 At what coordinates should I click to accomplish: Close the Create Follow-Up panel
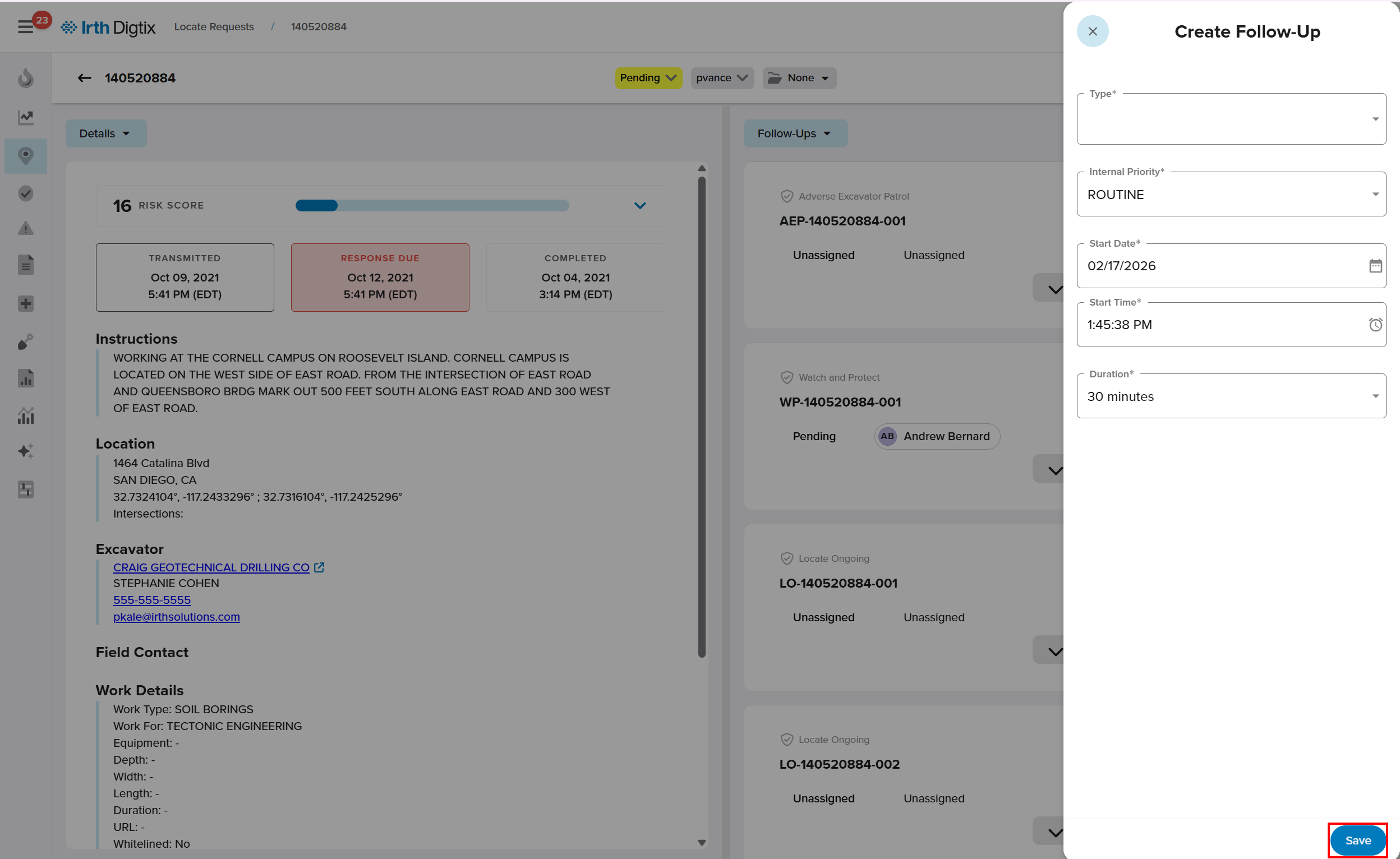click(1092, 32)
